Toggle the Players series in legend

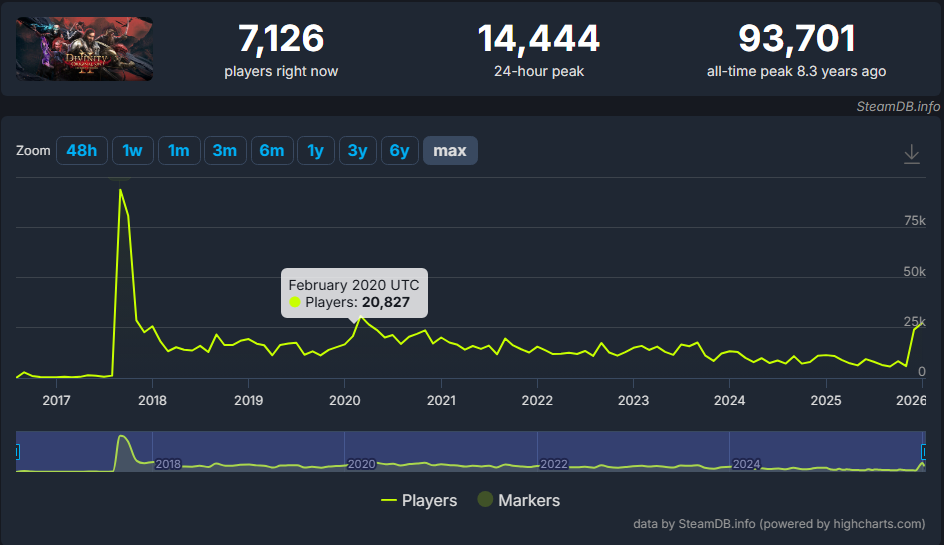[x=419, y=500]
